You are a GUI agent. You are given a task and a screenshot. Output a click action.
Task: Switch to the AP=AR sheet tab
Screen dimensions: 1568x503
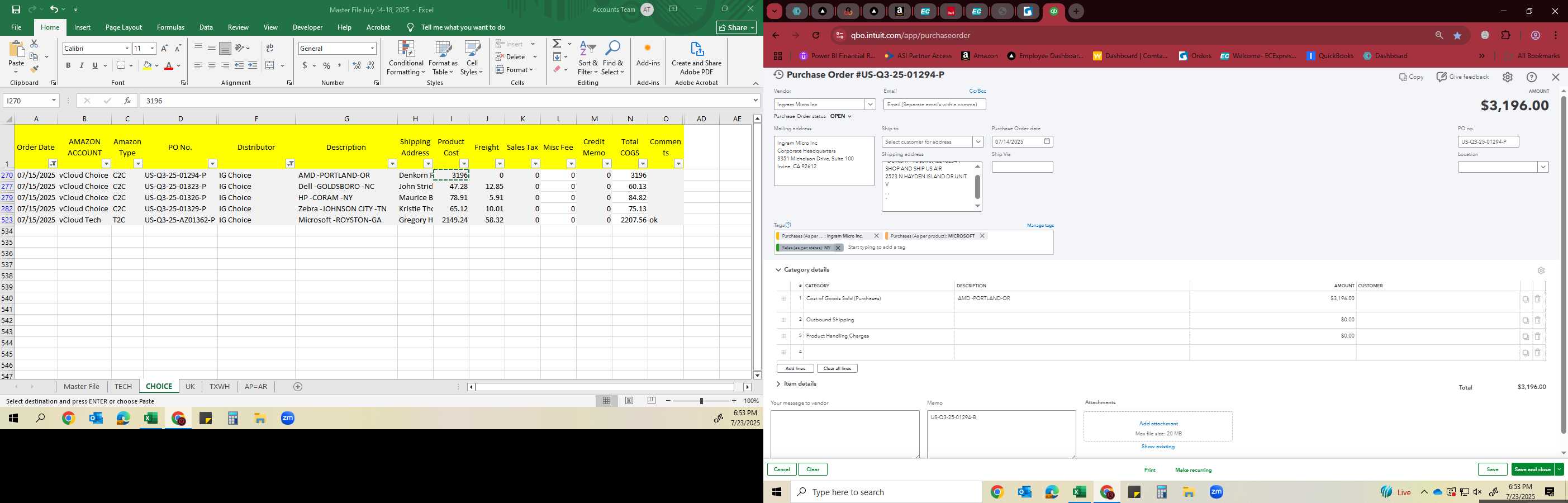256,387
